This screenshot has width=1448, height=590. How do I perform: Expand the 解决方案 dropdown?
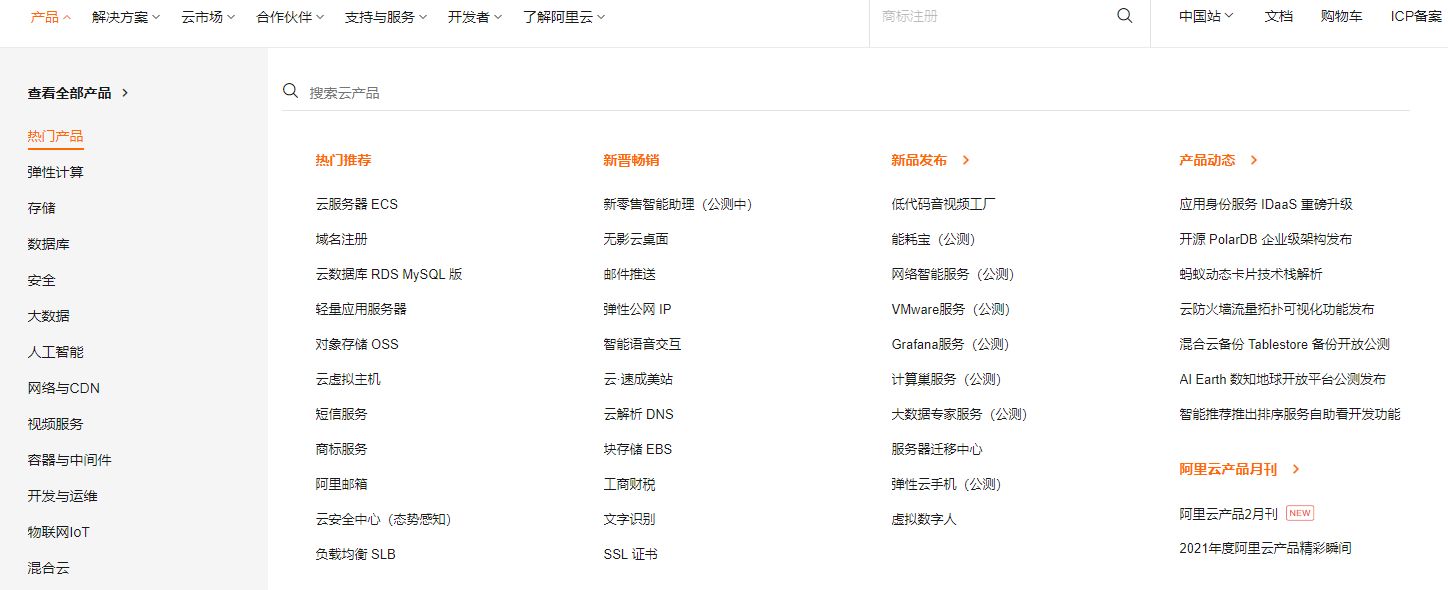[127, 17]
